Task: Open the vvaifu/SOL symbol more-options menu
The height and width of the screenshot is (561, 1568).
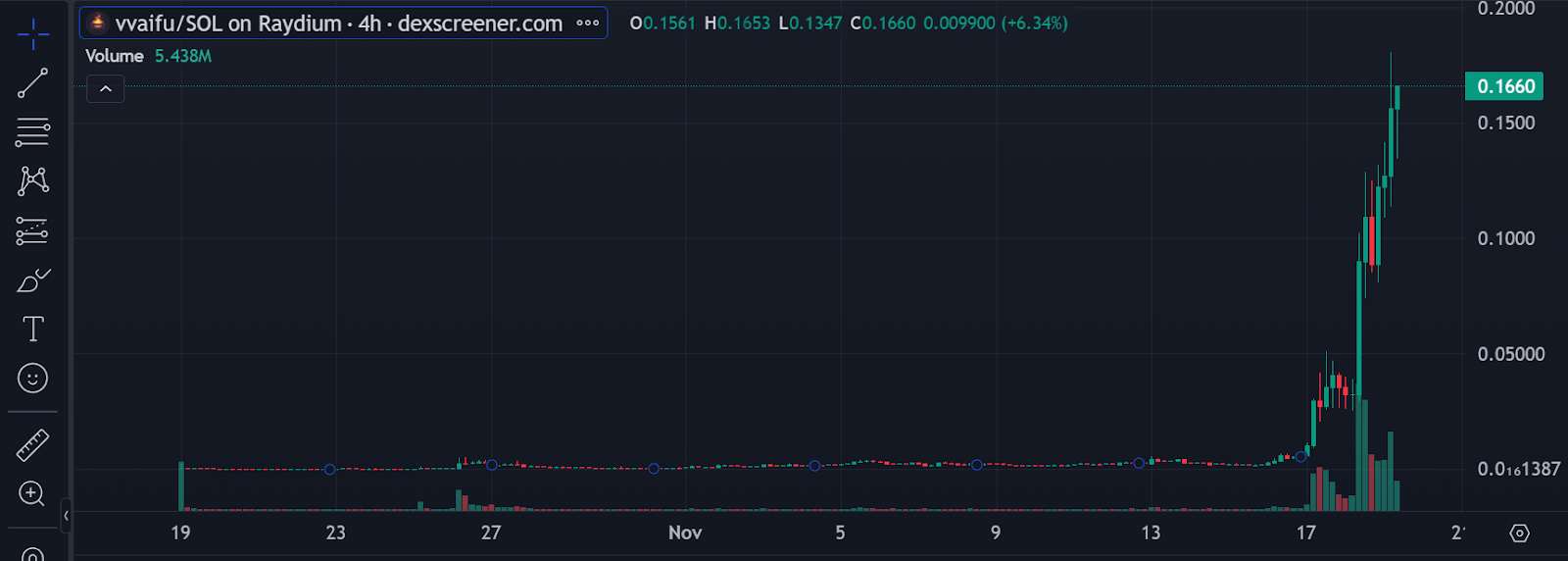Action: point(588,23)
